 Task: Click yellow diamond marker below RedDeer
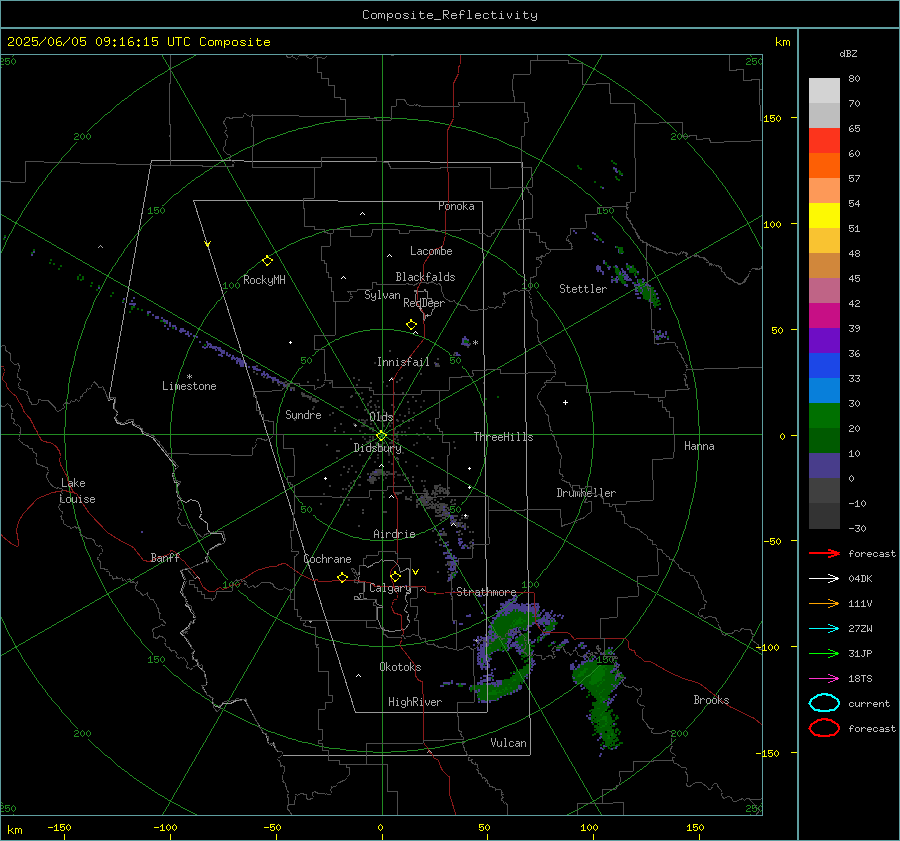[x=411, y=325]
